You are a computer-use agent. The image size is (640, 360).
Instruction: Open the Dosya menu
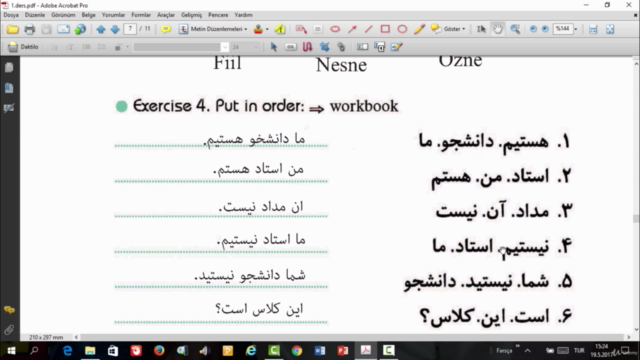tap(11, 15)
